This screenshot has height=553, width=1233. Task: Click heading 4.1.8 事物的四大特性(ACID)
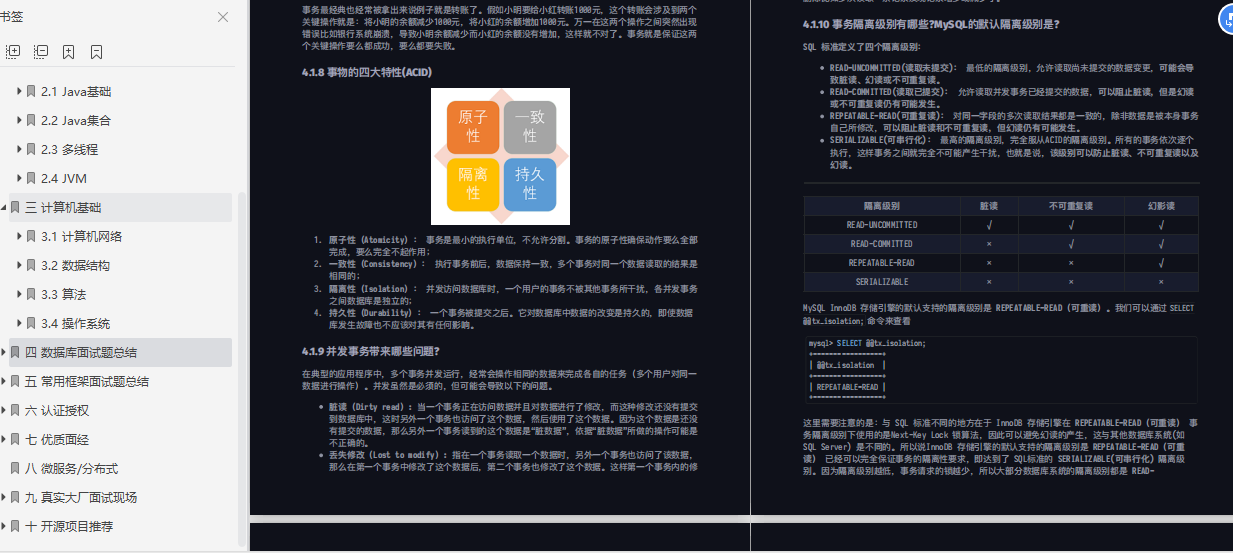click(x=366, y=72)
